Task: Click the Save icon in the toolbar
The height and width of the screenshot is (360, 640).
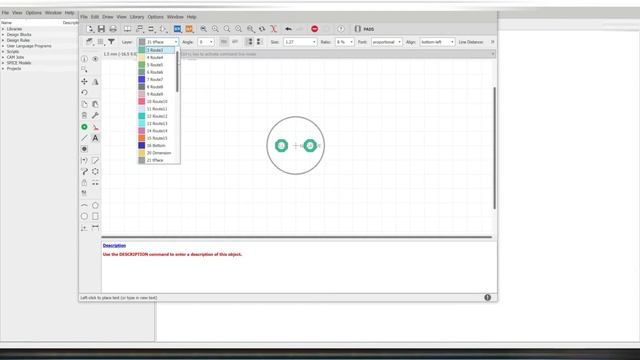Action: pyautogui.click(x=101, y=29)
